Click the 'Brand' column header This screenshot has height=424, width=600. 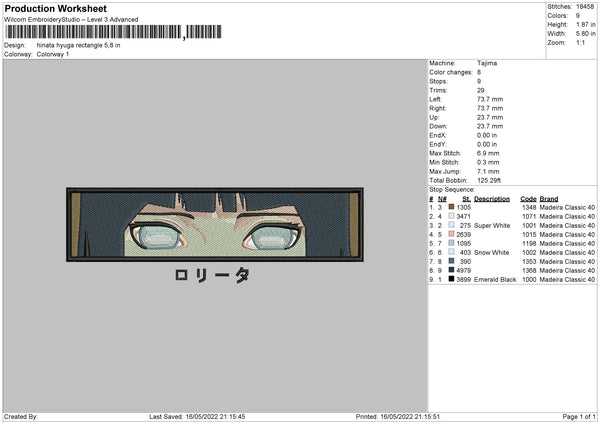[549, 199]
